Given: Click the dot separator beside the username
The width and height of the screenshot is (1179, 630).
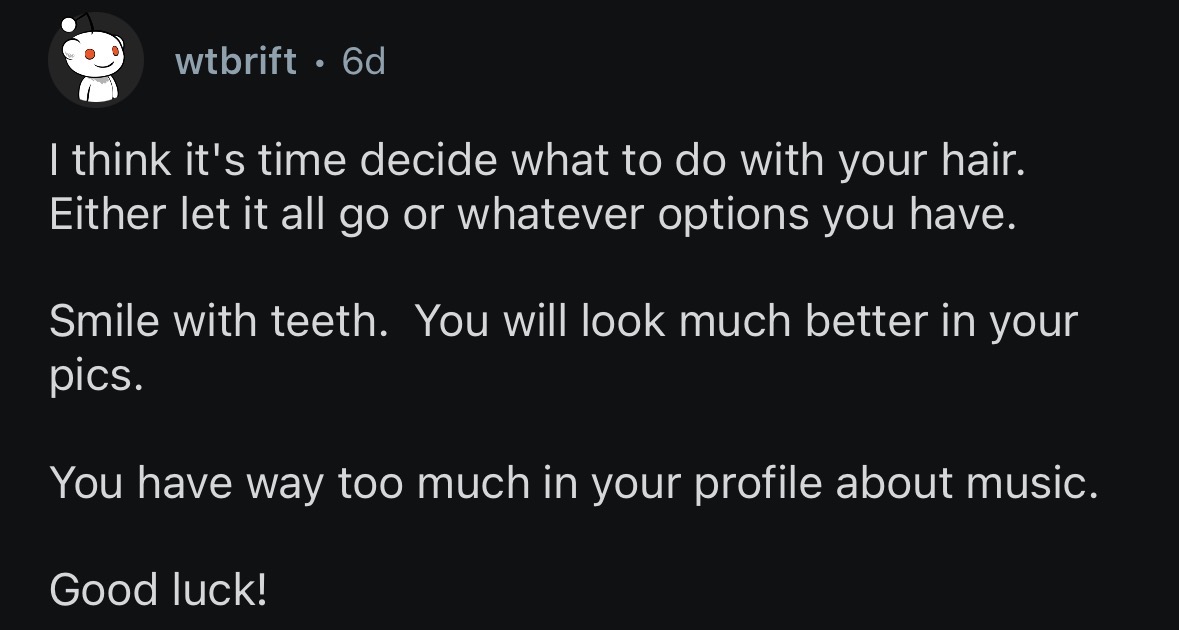Looking at the screenshot, I should pos(319,62).
